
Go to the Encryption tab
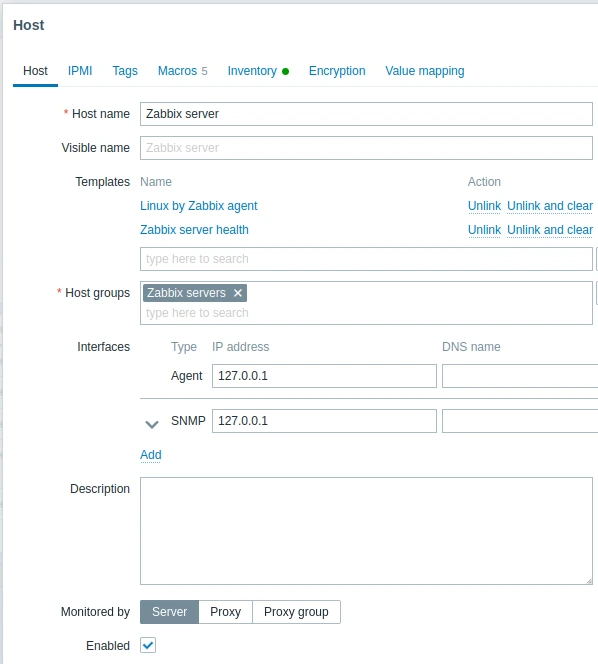[337, 71]
